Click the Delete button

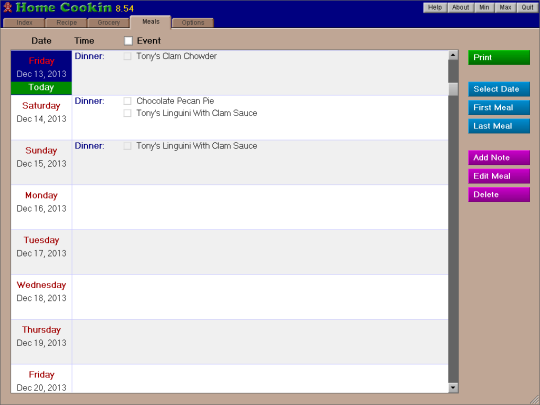[x=499, y=195]
